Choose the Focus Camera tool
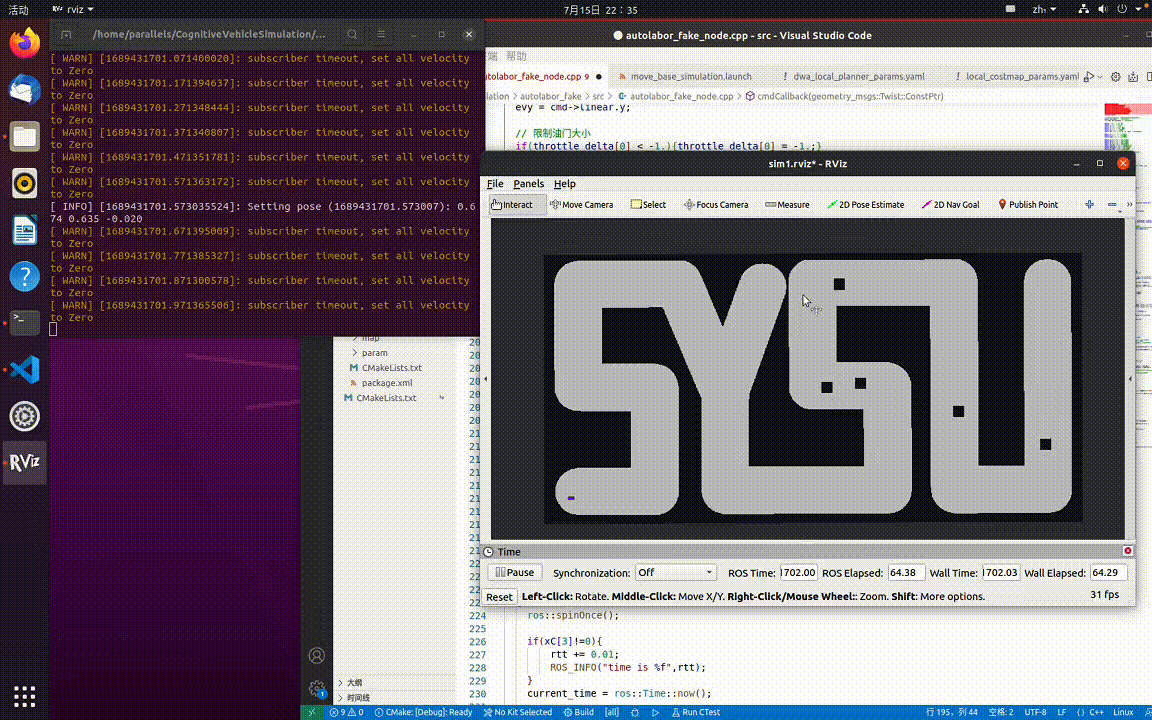Screen dimensions: 1152x720 click(x=716, y=205)
